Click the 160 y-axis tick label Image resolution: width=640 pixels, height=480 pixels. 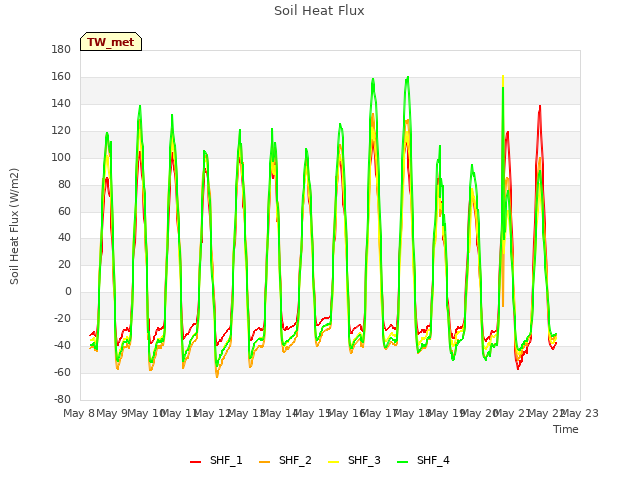pos(61,77)
